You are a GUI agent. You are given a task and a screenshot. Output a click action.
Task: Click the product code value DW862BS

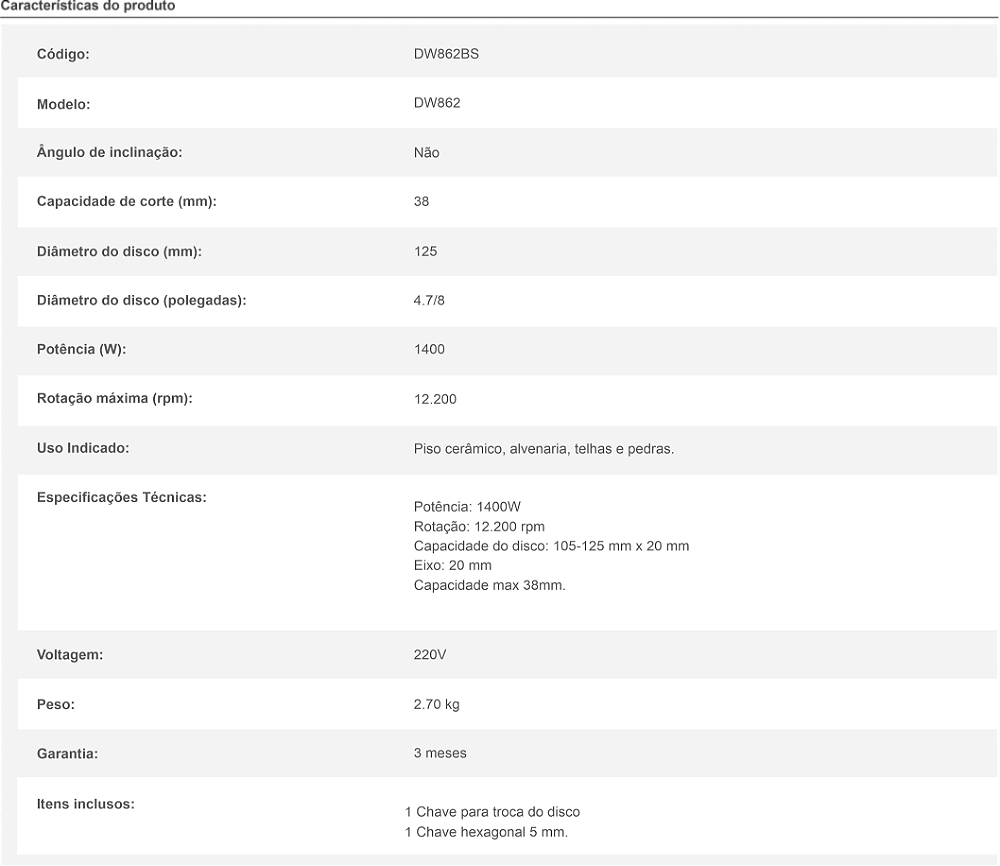pos(446,54)
